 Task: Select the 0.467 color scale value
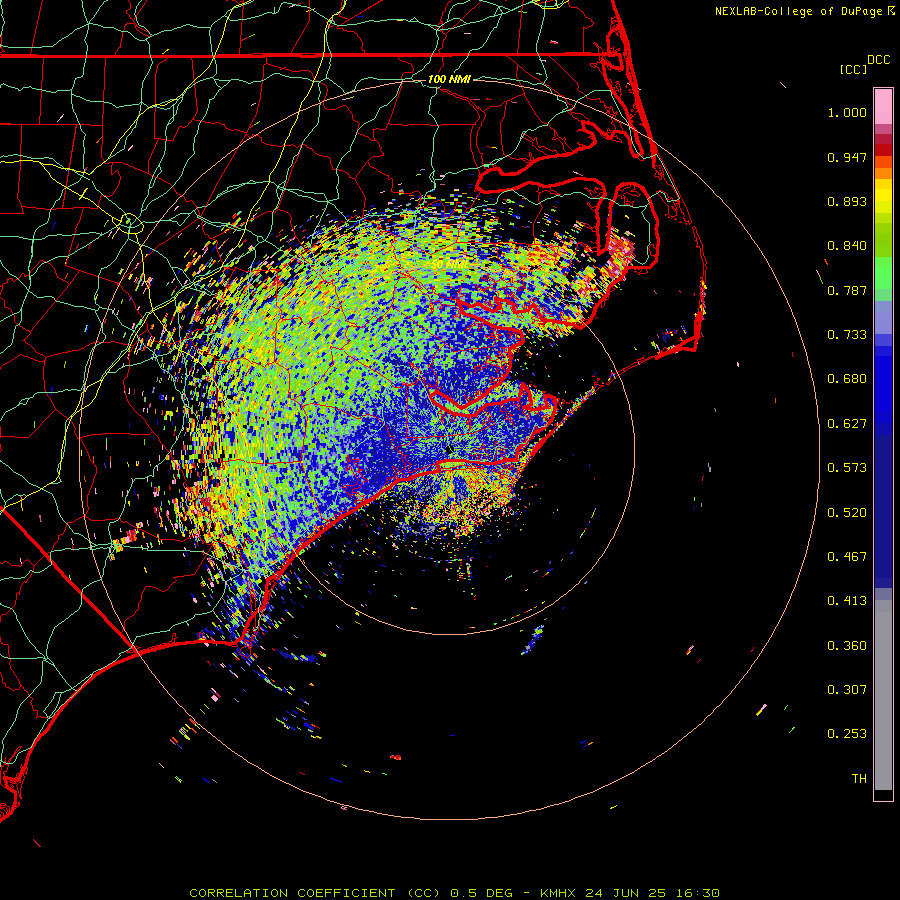coord(847,557)
